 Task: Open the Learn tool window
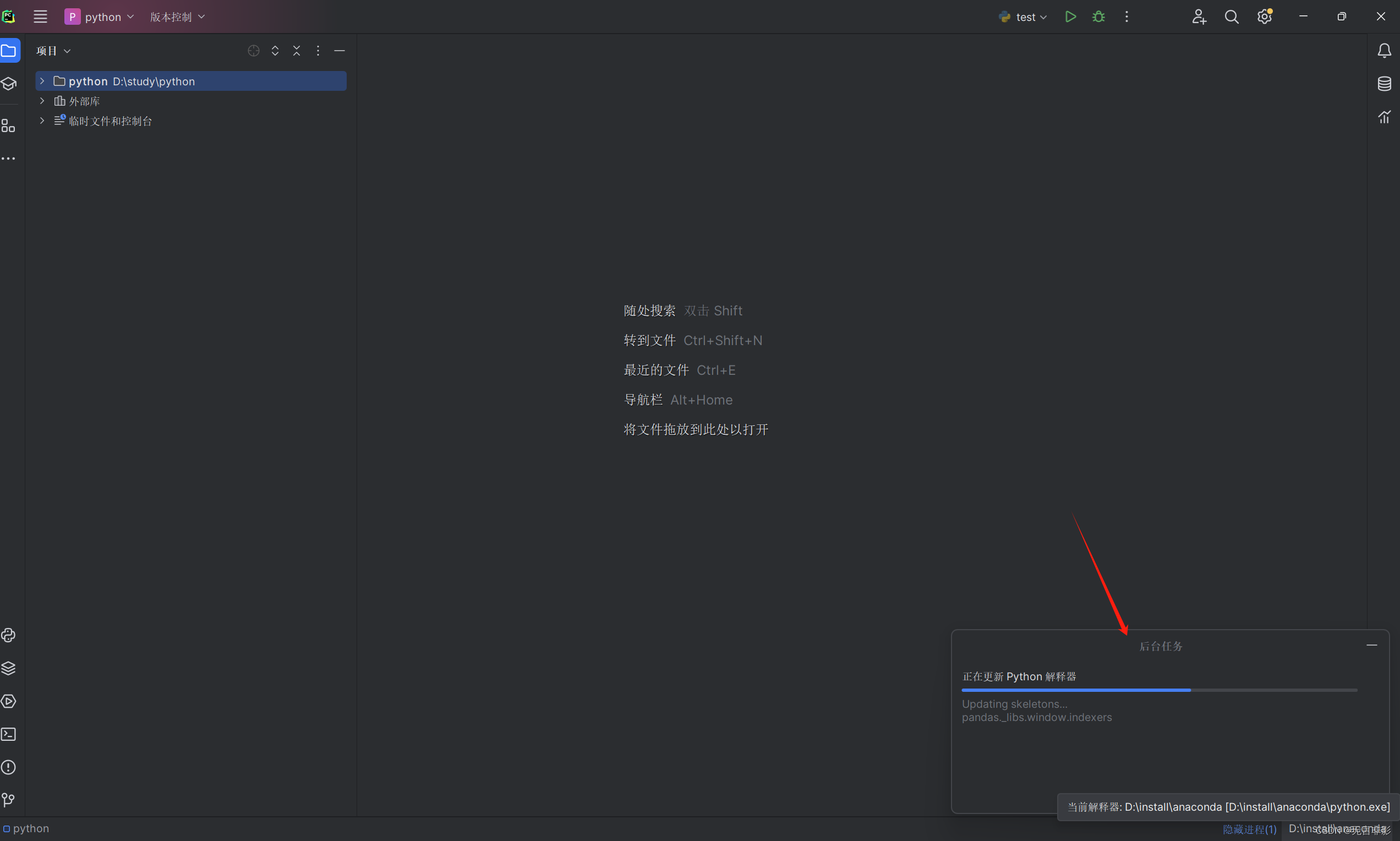click(x=8, y=84)
